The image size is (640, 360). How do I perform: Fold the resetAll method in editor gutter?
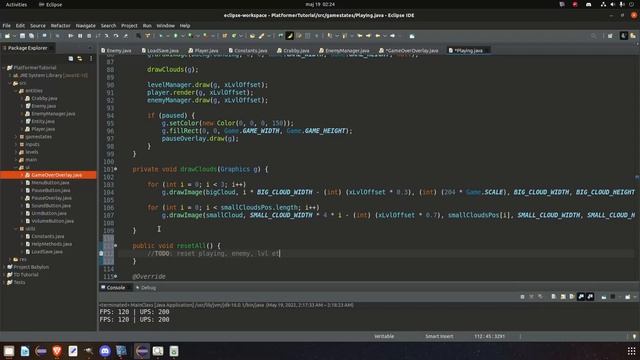click(116, 246)
